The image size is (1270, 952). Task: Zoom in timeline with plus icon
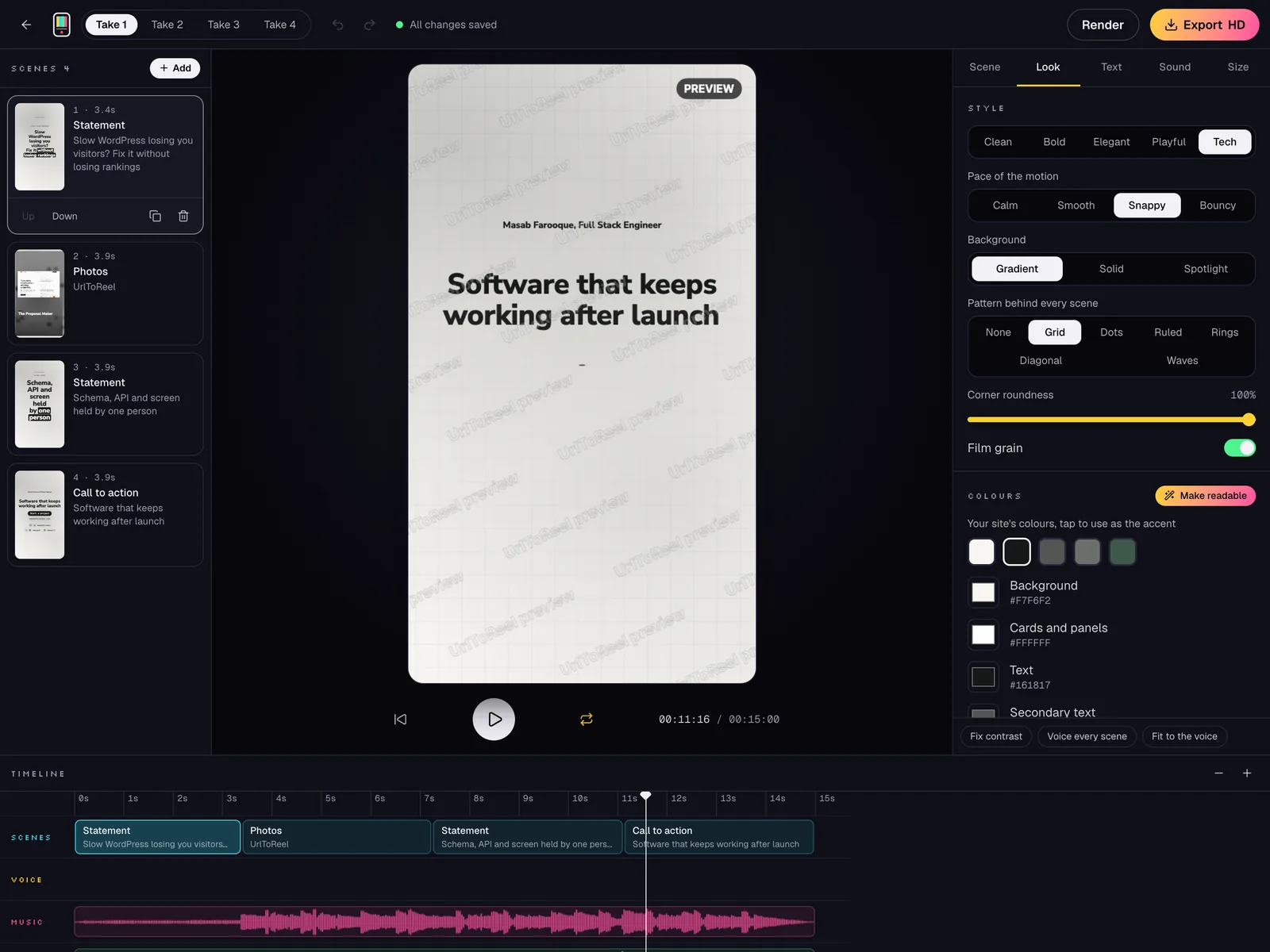coord(1247,773)
